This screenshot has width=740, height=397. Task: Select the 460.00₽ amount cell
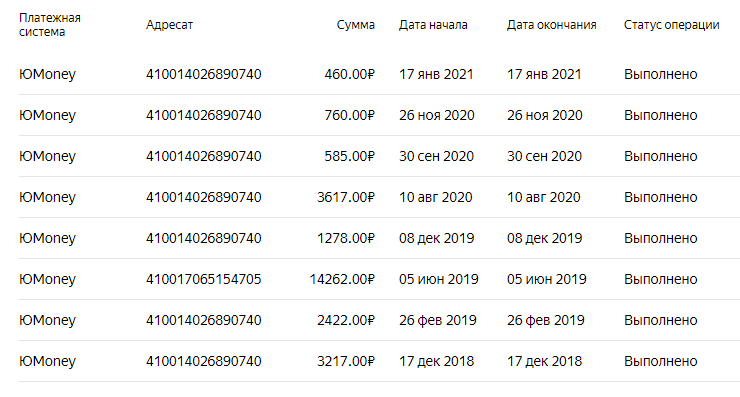349,74
